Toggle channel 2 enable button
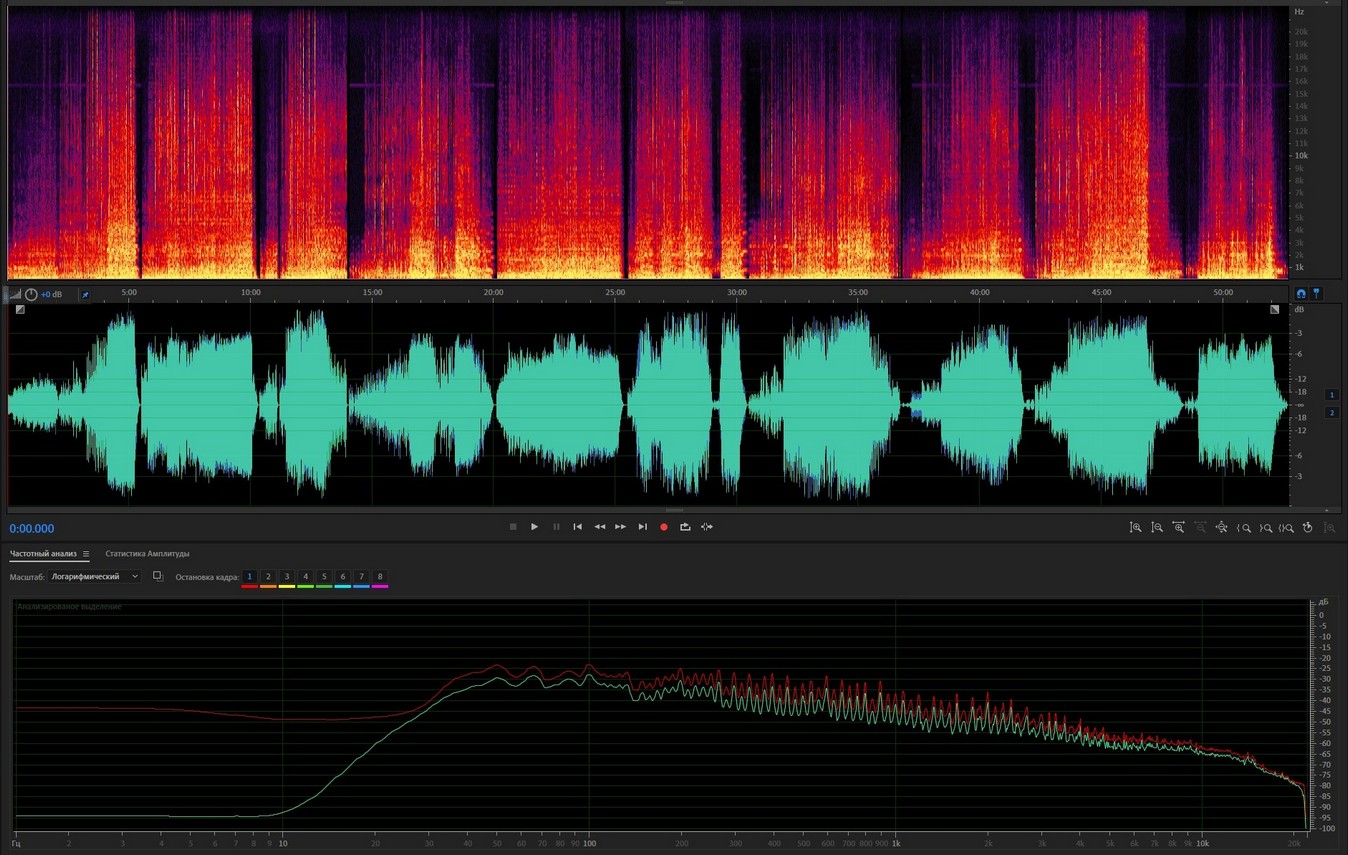 click(x=1331, y=413)
